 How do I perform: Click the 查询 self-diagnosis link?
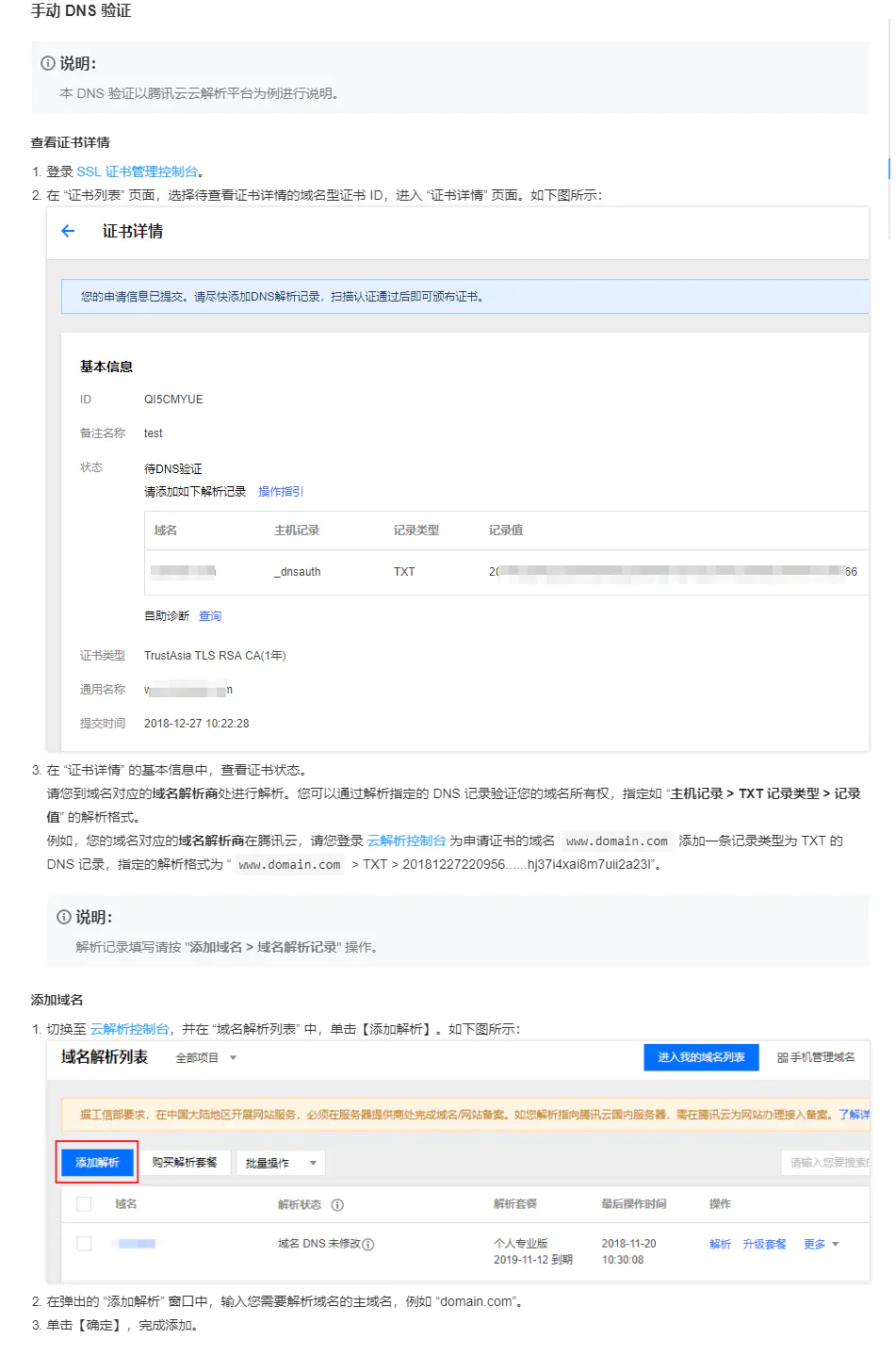click(210, 616)
